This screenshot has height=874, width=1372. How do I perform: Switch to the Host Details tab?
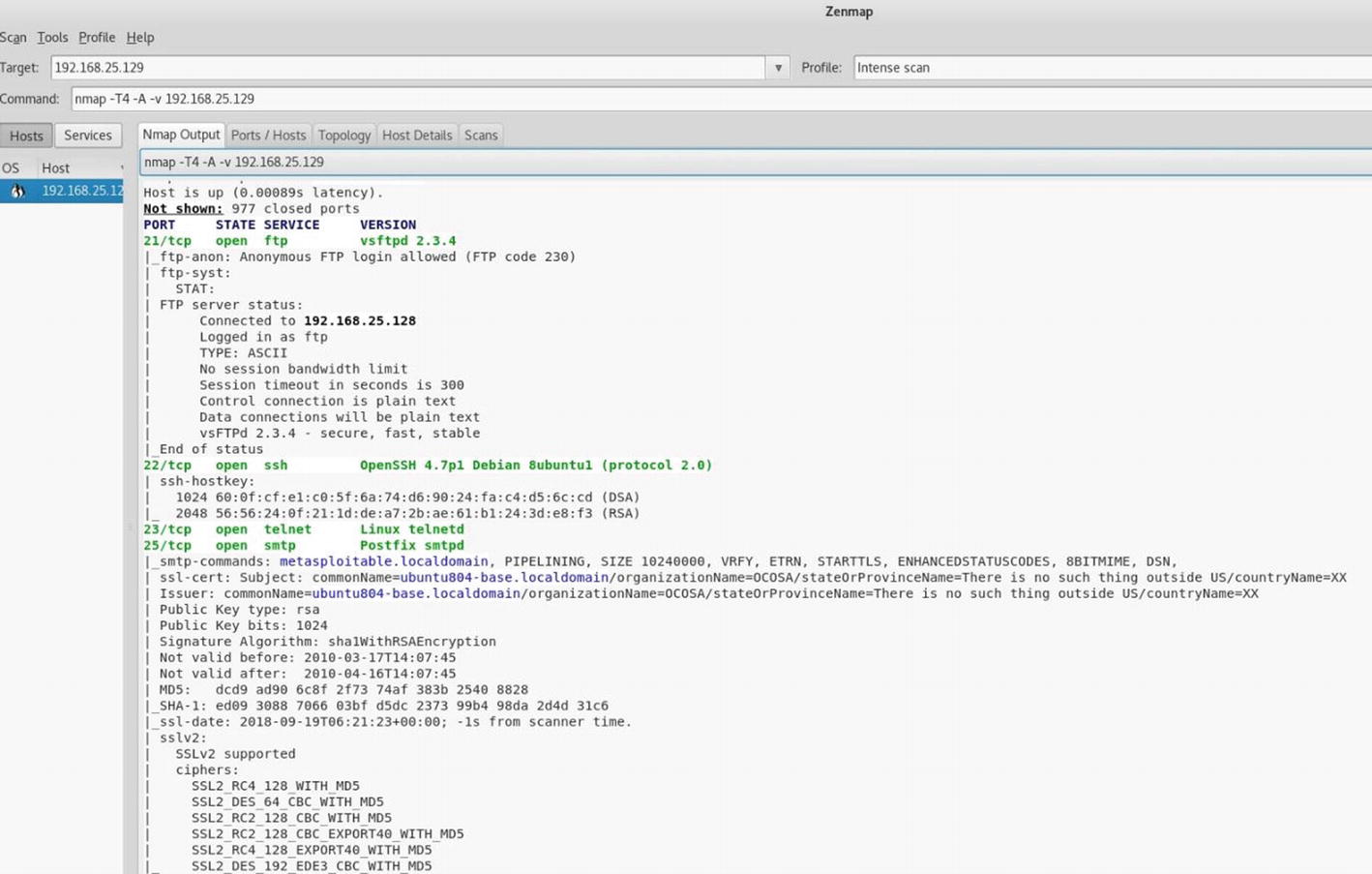[417, 136]
